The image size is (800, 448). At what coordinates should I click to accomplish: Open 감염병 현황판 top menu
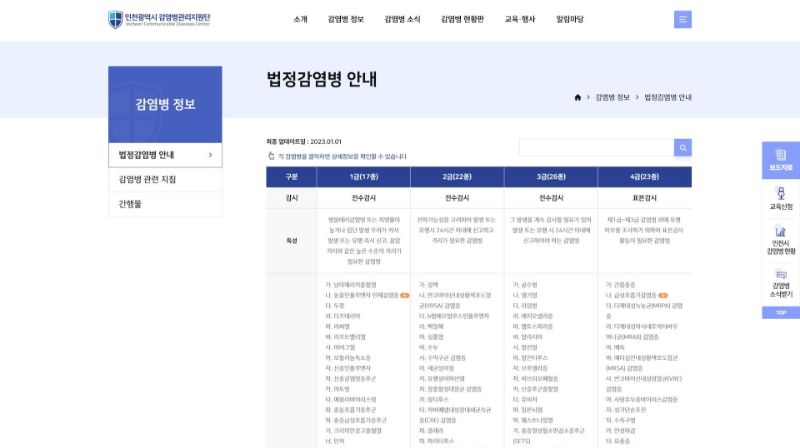(462, 19)
